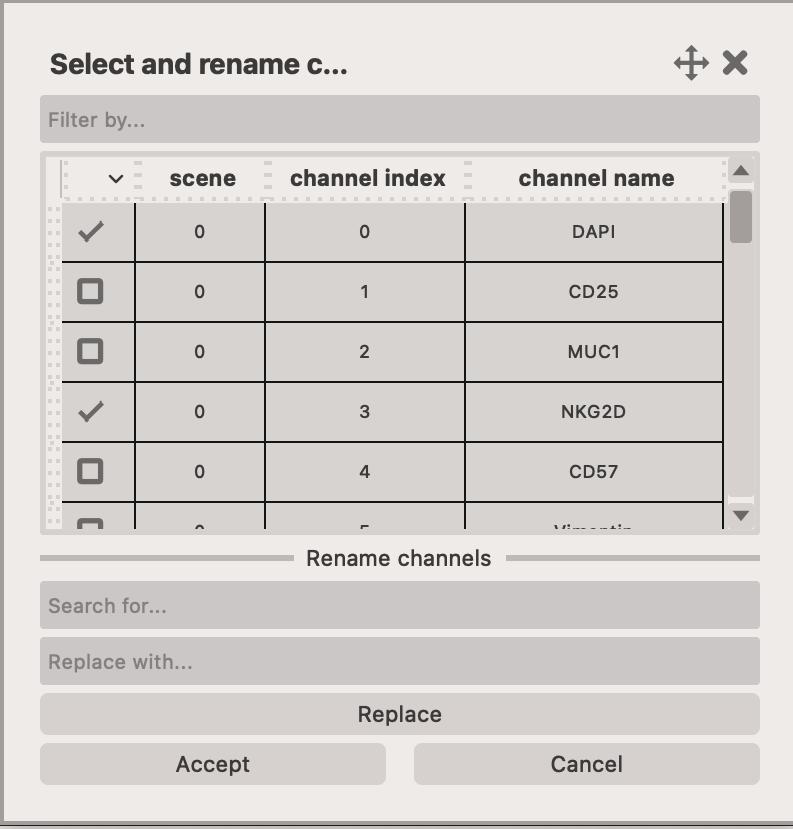Select the scene column header

(x=201, y=178)
